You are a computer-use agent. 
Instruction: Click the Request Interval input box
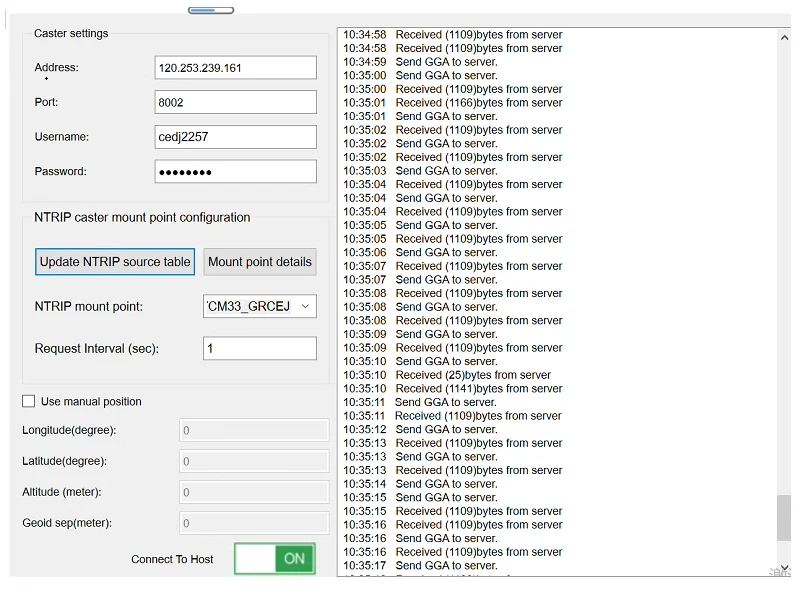pyautogui.click(x=259, y=349)
